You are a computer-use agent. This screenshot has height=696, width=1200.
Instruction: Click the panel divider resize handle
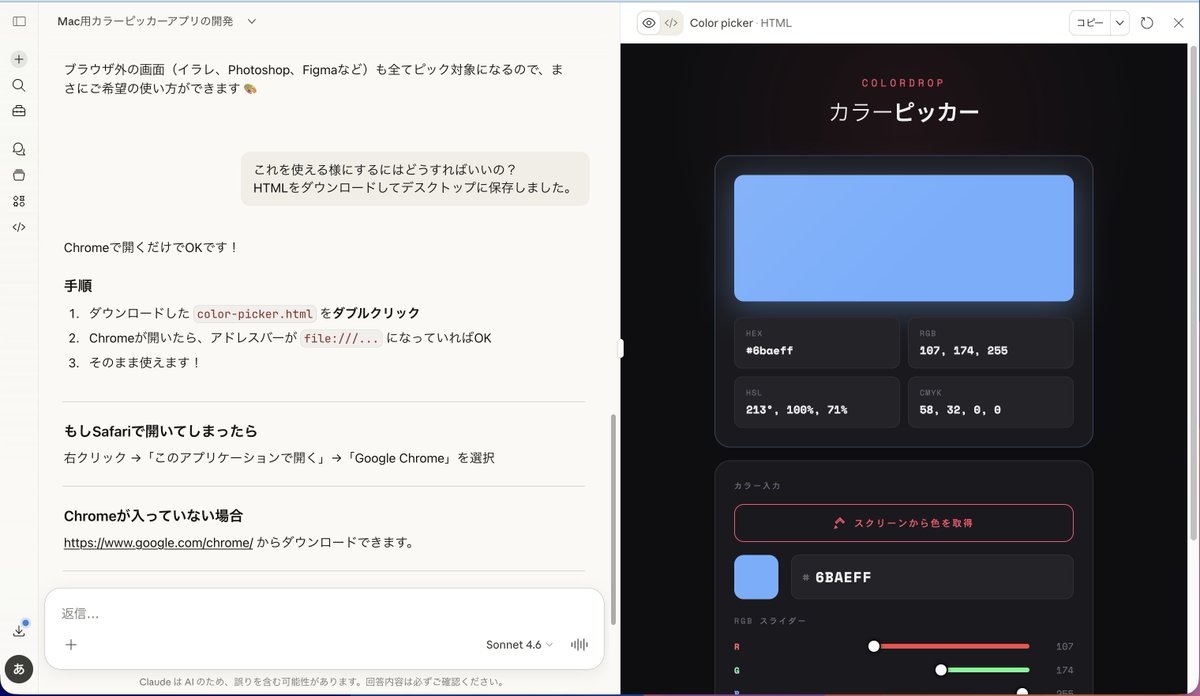click(x=620, y=348)
